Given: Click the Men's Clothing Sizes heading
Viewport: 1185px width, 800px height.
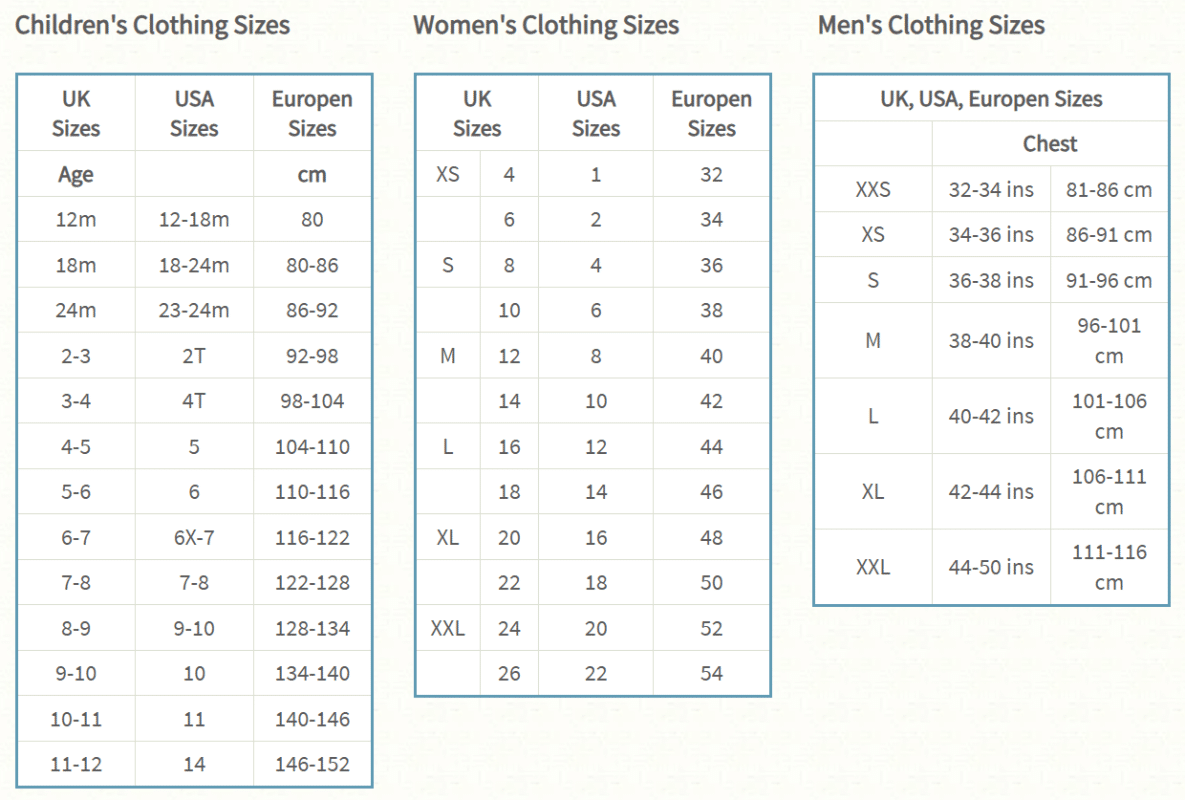Looking at the screenshot, I should 931,26.
